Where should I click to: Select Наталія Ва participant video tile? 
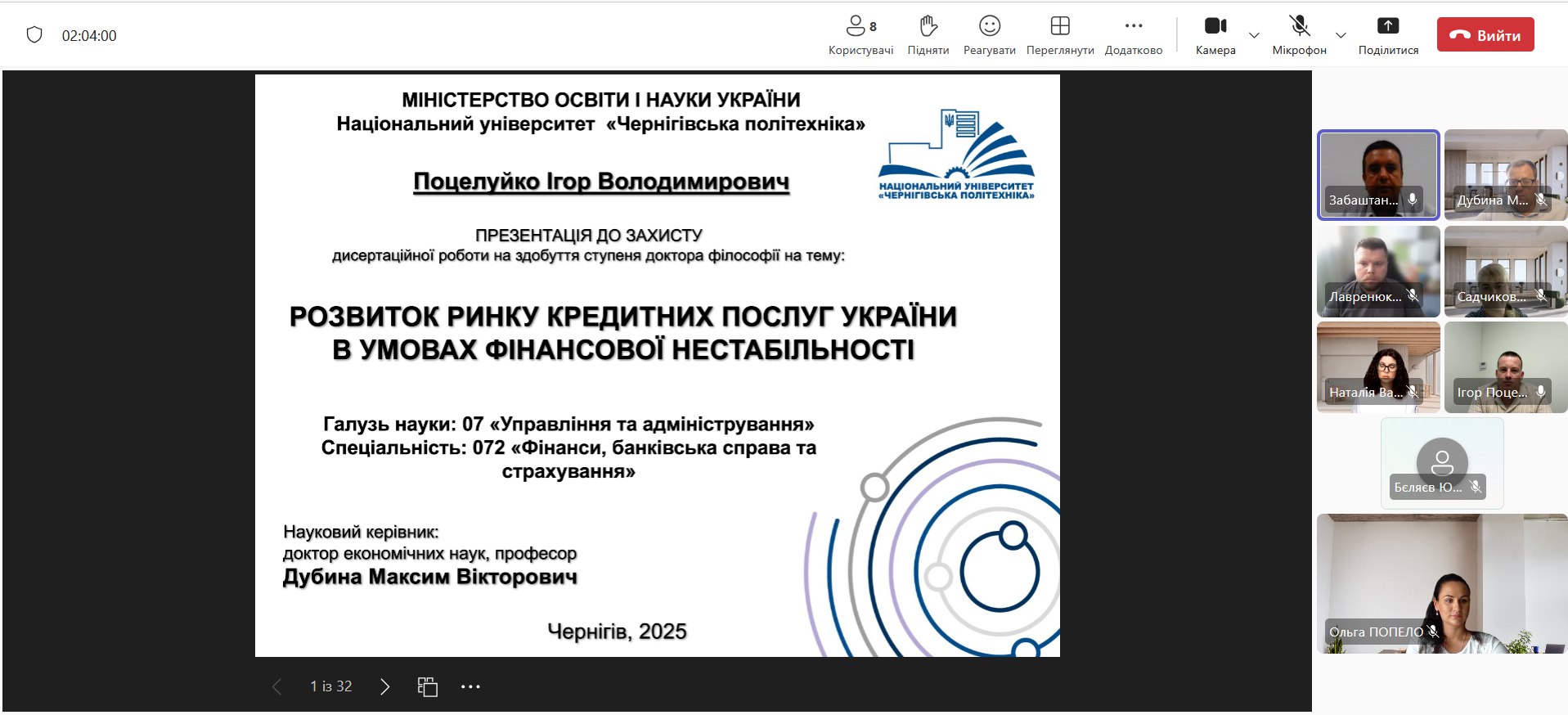pos(1378,366)
